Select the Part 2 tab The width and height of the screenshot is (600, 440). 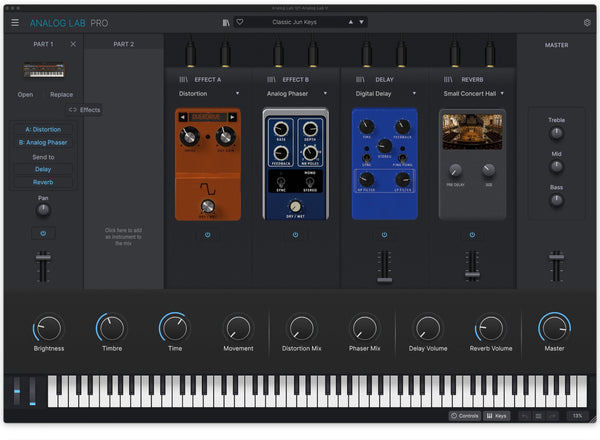pyautogui.click(x=123, y=44)
